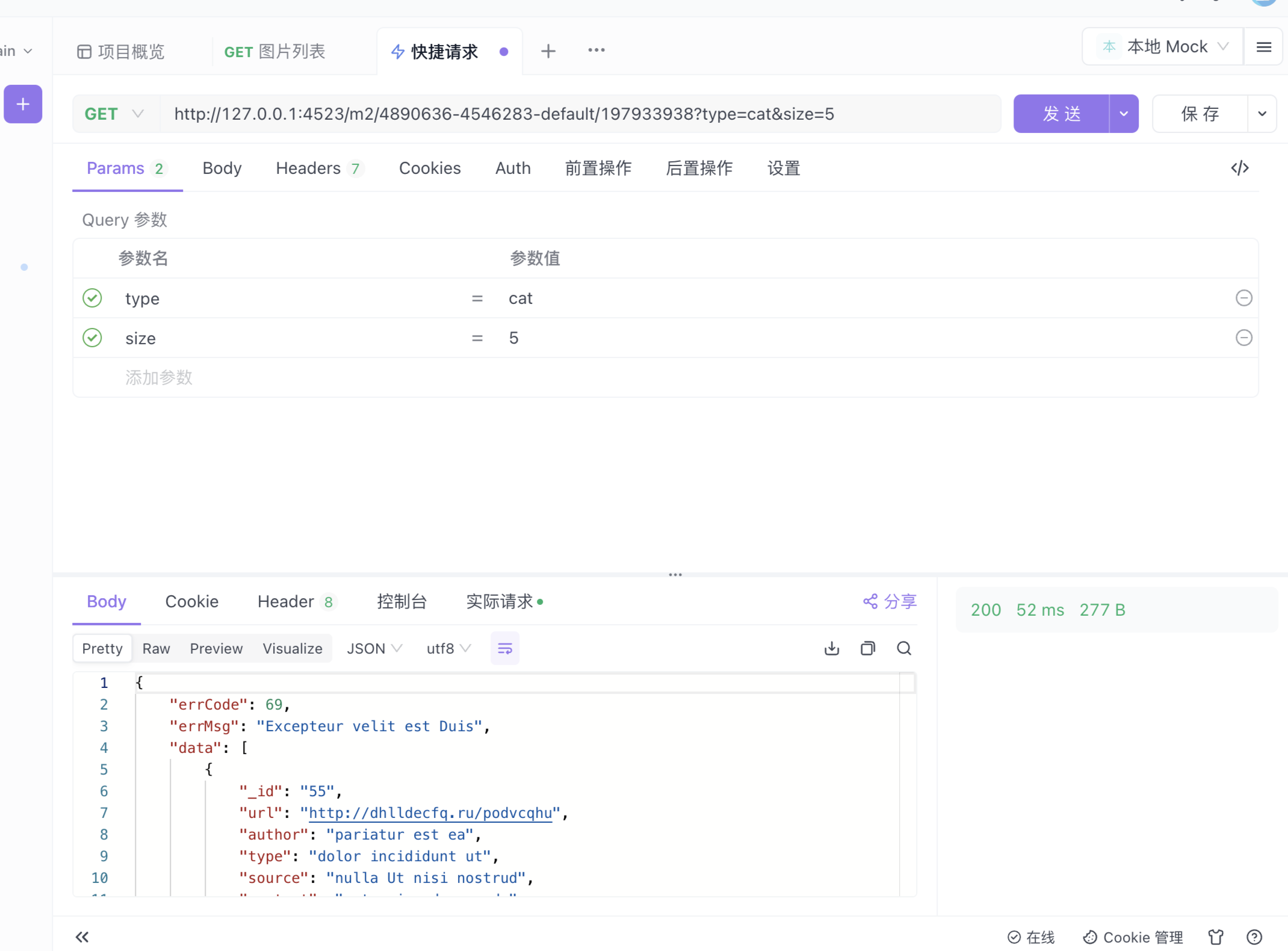Uncheck the type parameter checkbox
The height and width of the screenshot is (951, 1288).
tap(92, 298)
